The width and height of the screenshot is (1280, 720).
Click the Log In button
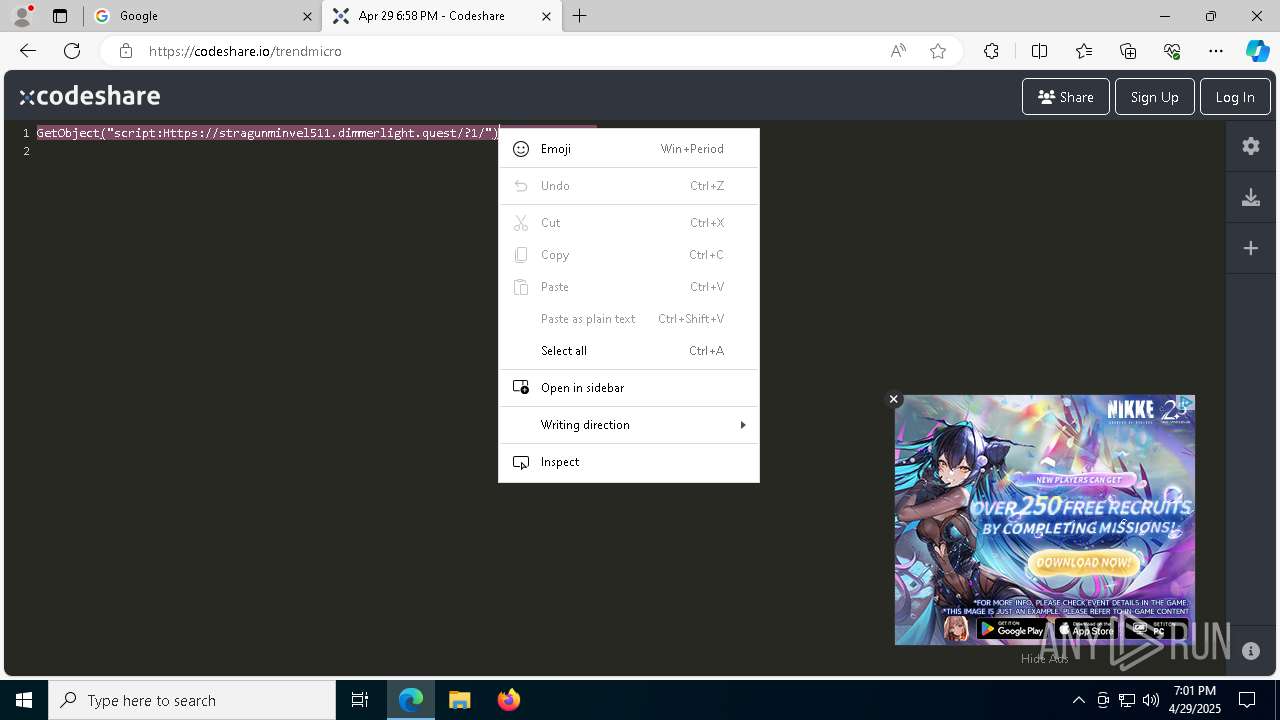click(1235, 97)
